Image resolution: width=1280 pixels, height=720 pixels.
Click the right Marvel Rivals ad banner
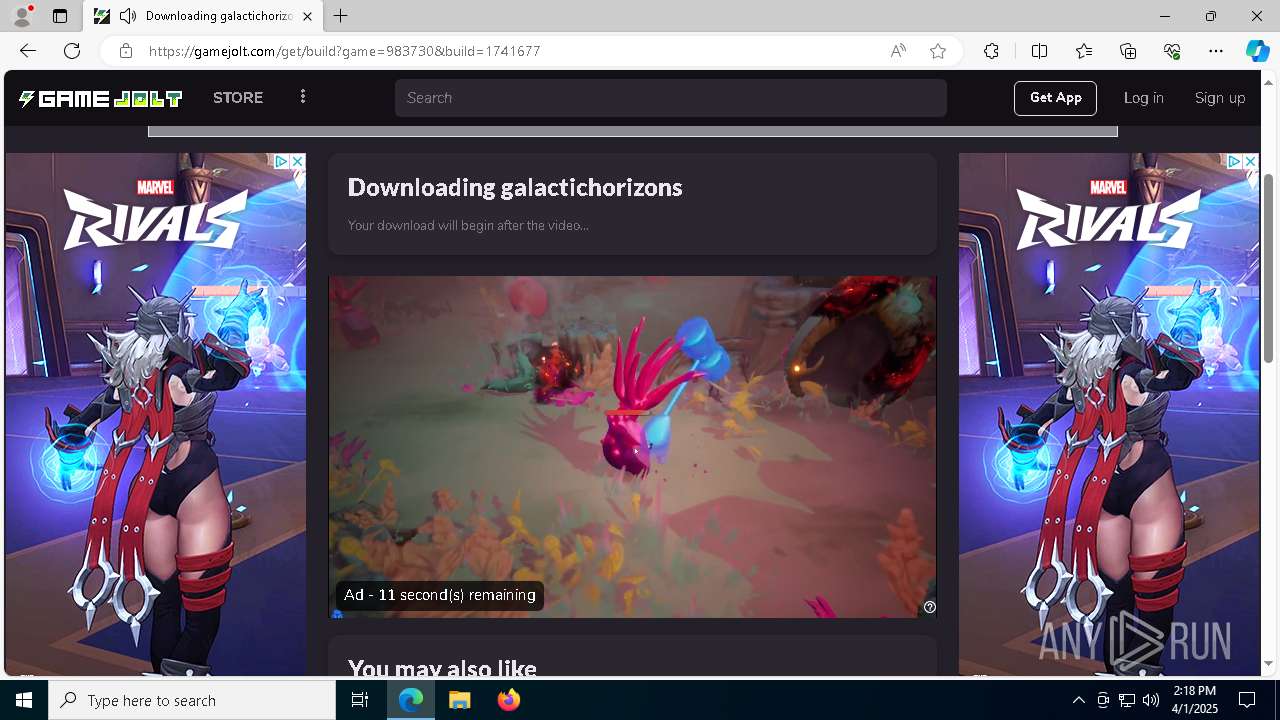[1109, 414]
